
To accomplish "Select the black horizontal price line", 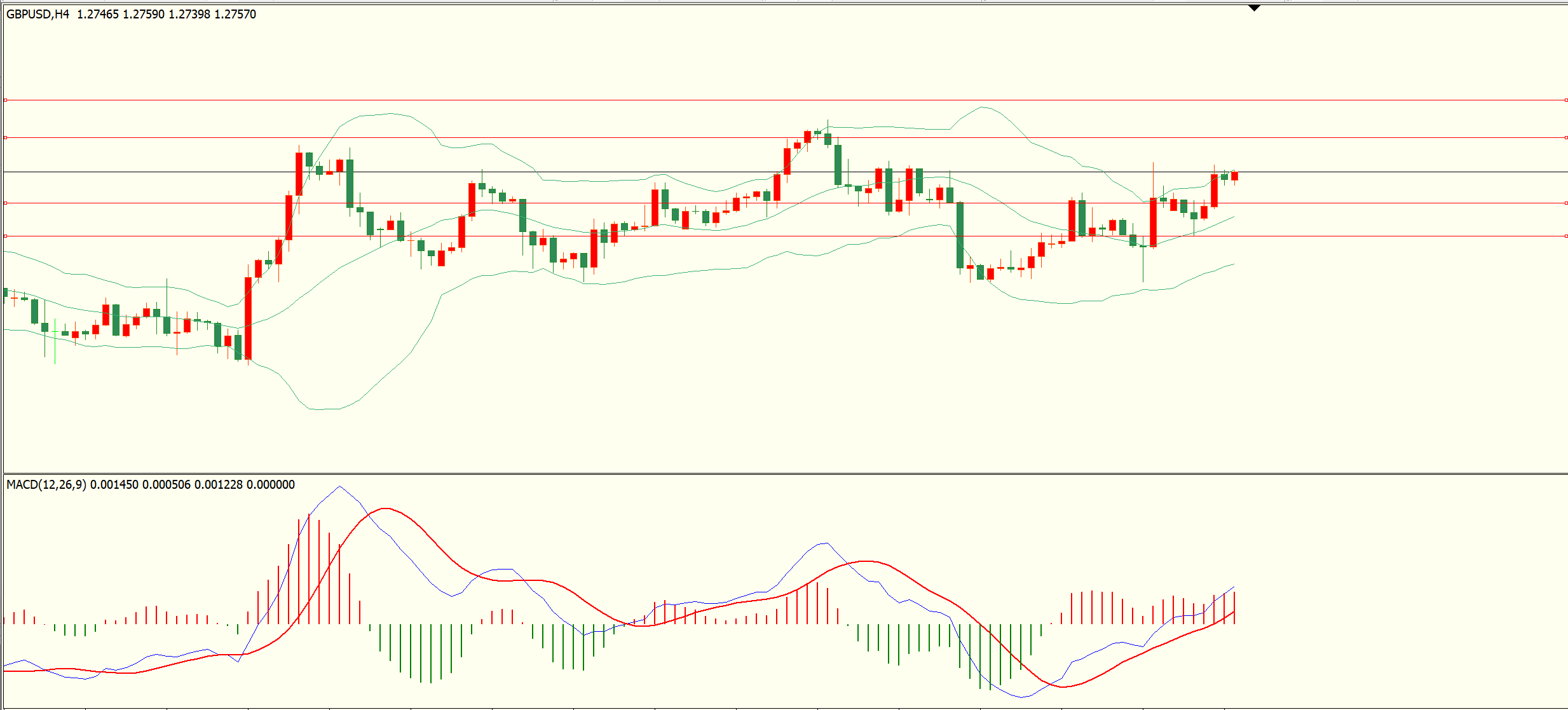I will coord(786,172).
